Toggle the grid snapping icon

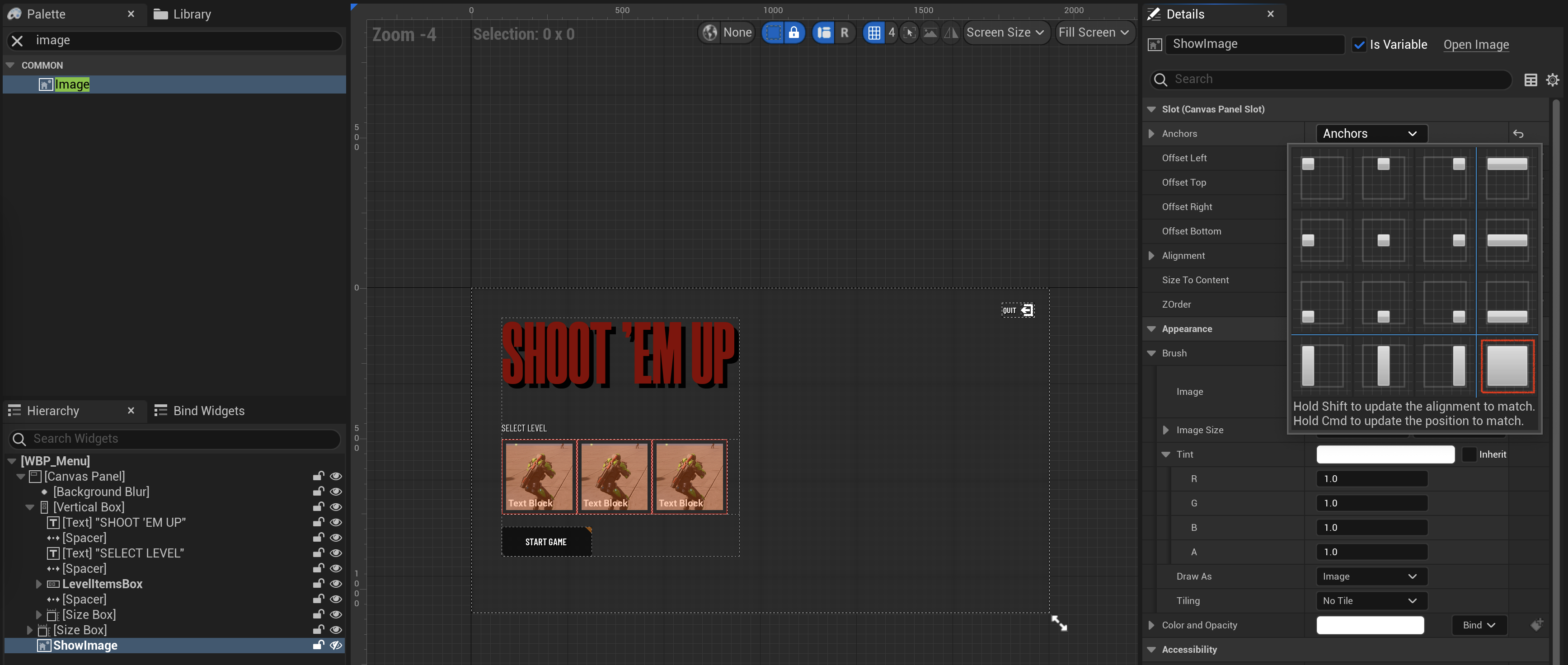click(874, 32)
